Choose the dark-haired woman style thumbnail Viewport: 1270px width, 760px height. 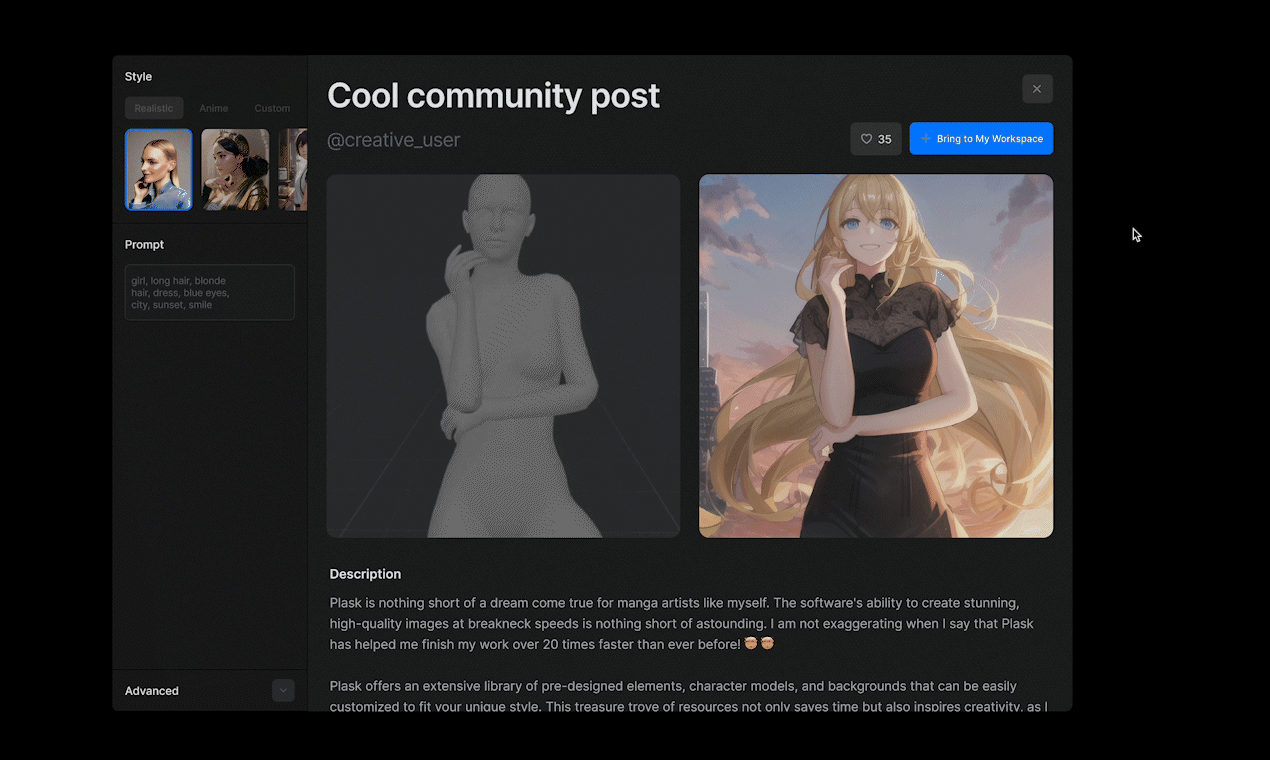(x=235, y=169)
